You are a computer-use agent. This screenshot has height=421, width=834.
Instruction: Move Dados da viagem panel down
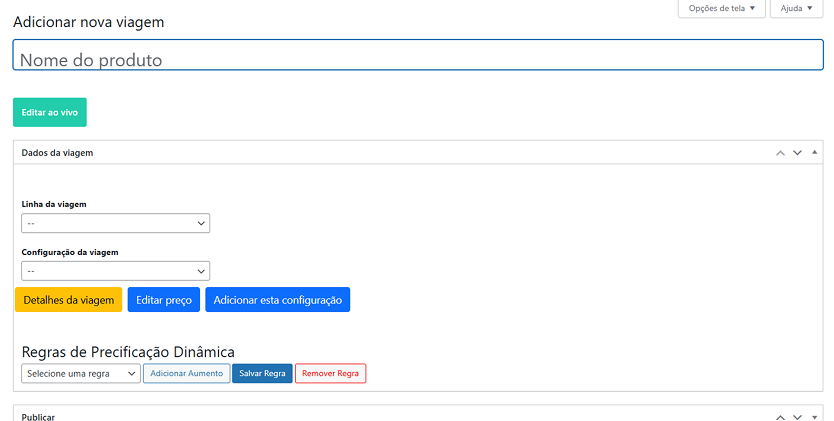pyautogui.click(x=797, y=153)
